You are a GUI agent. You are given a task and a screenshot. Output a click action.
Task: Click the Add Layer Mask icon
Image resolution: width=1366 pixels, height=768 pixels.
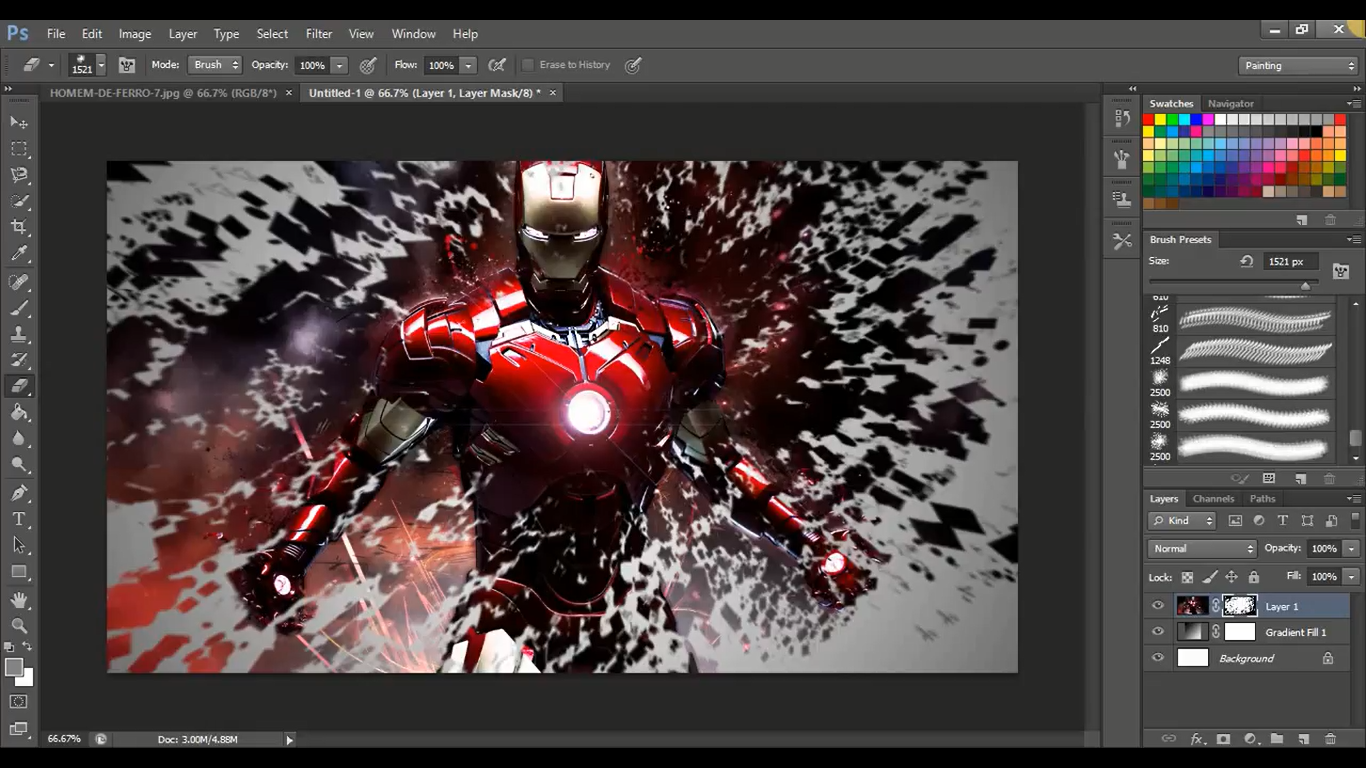click(x=1223, y=738)
